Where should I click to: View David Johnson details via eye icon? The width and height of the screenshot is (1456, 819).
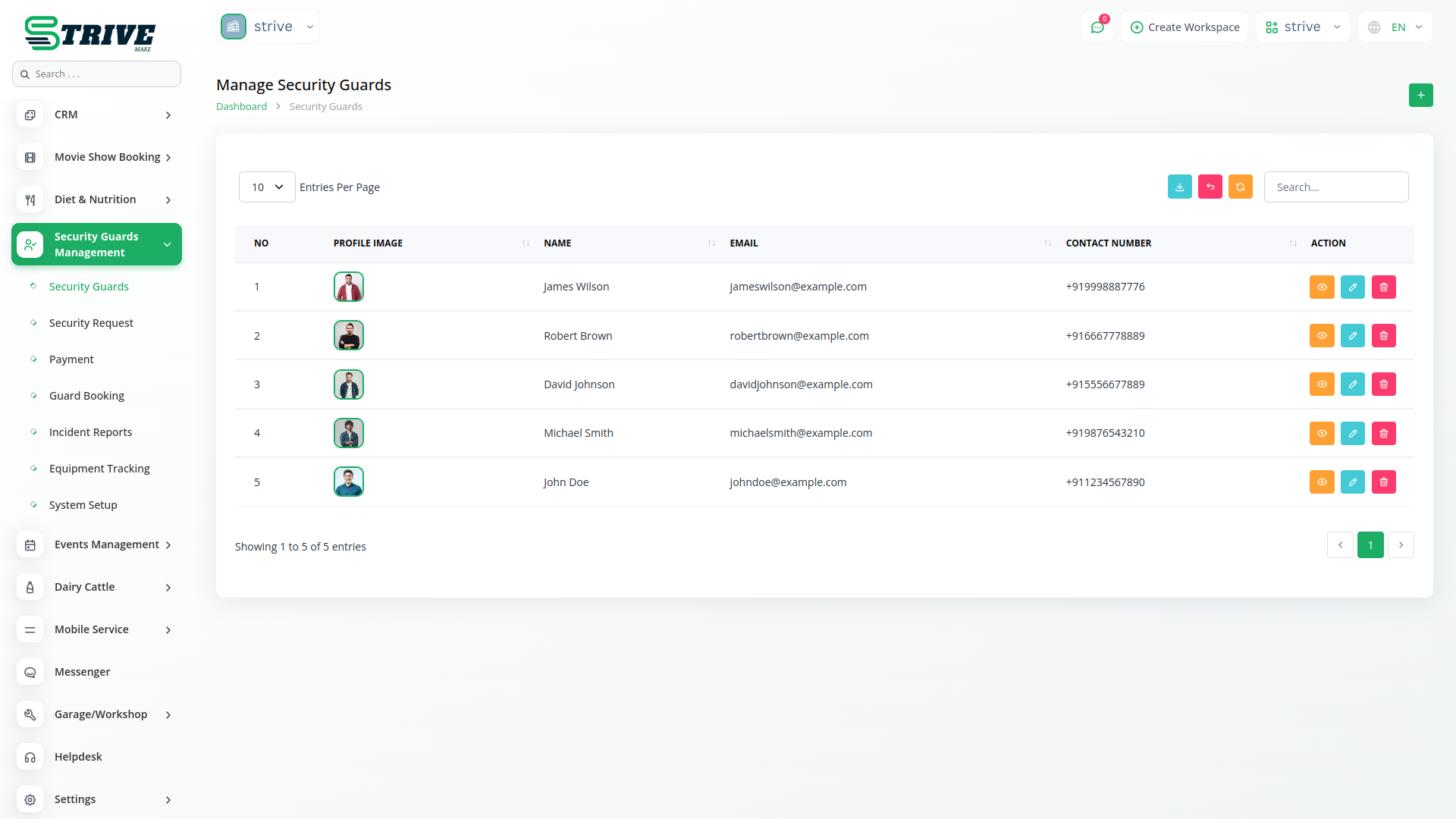click(1321, 384)
